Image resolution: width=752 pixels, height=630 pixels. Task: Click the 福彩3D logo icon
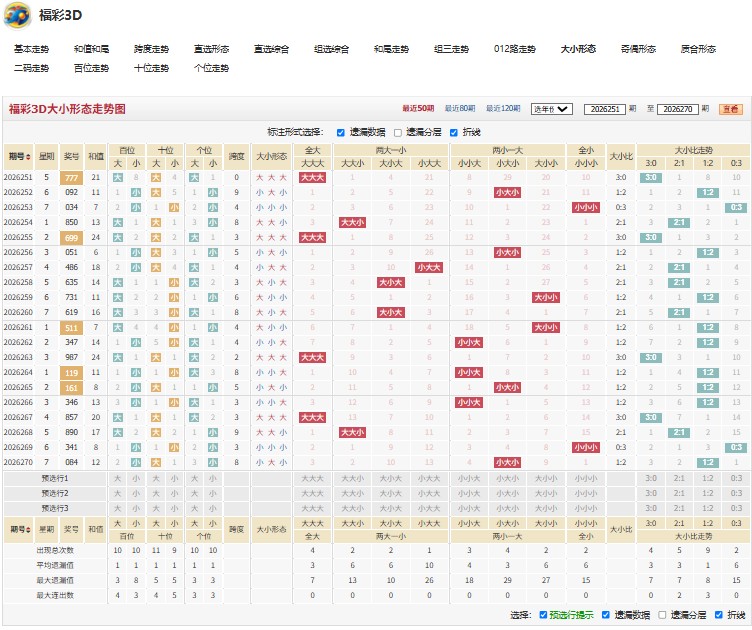17,15
